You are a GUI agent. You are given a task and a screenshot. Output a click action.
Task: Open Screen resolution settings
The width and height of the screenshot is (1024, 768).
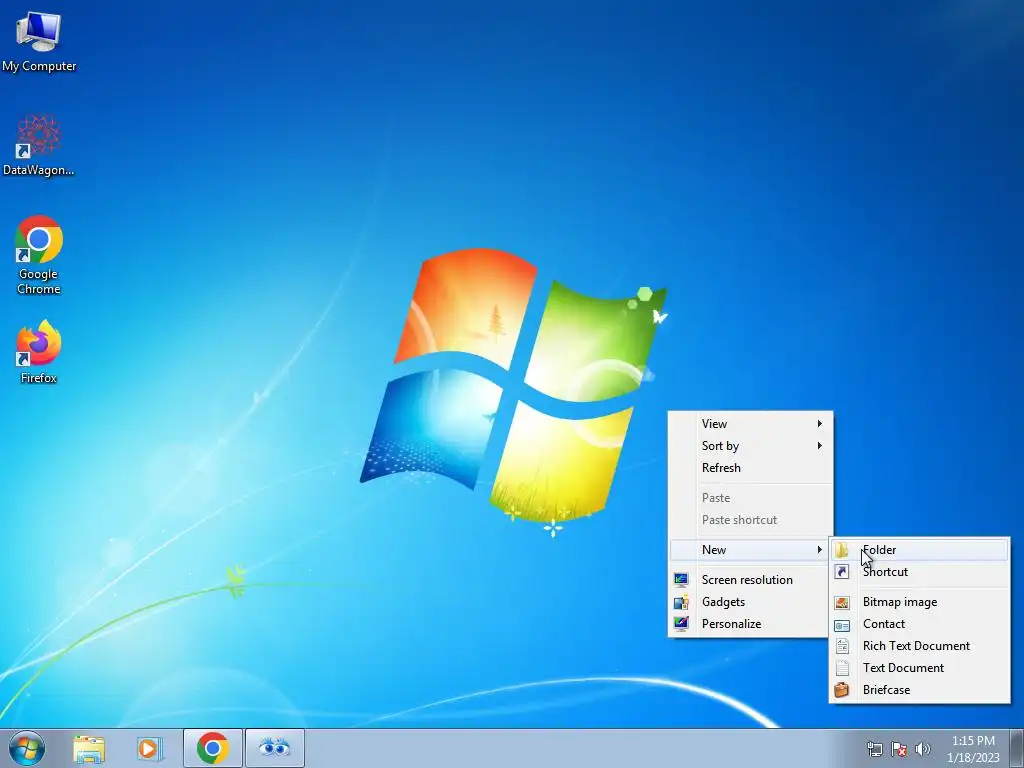coord(751,580)
